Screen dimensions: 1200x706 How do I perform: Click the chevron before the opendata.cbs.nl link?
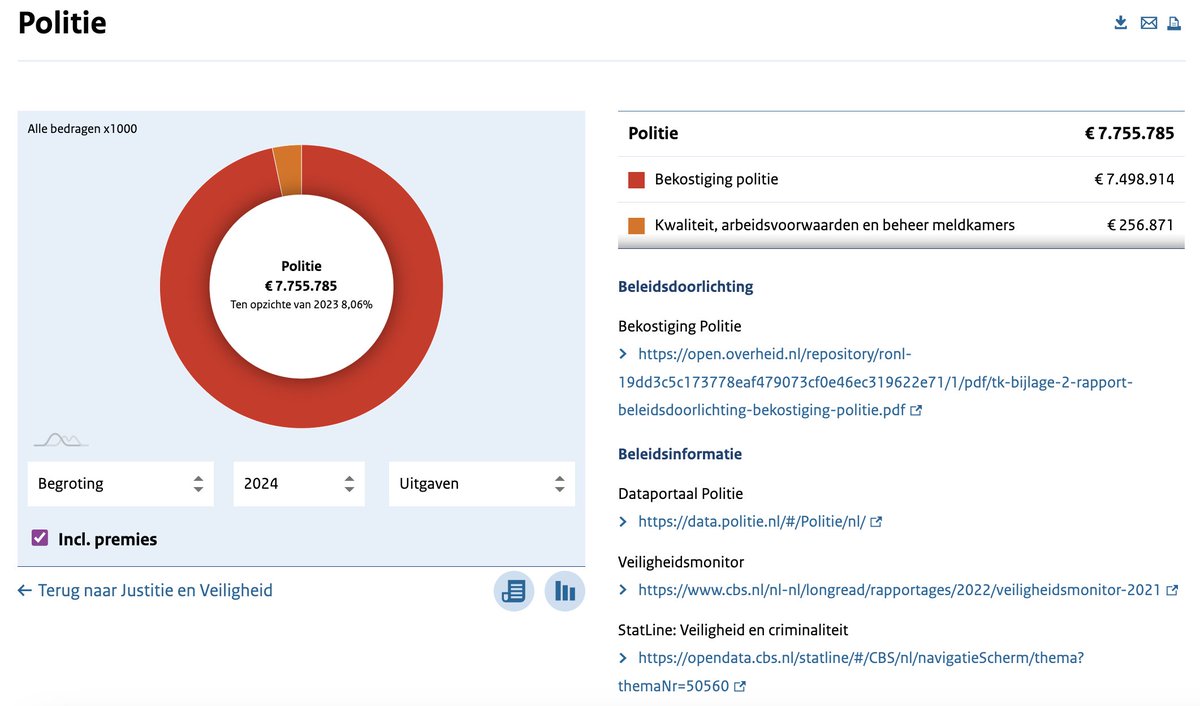623,658
